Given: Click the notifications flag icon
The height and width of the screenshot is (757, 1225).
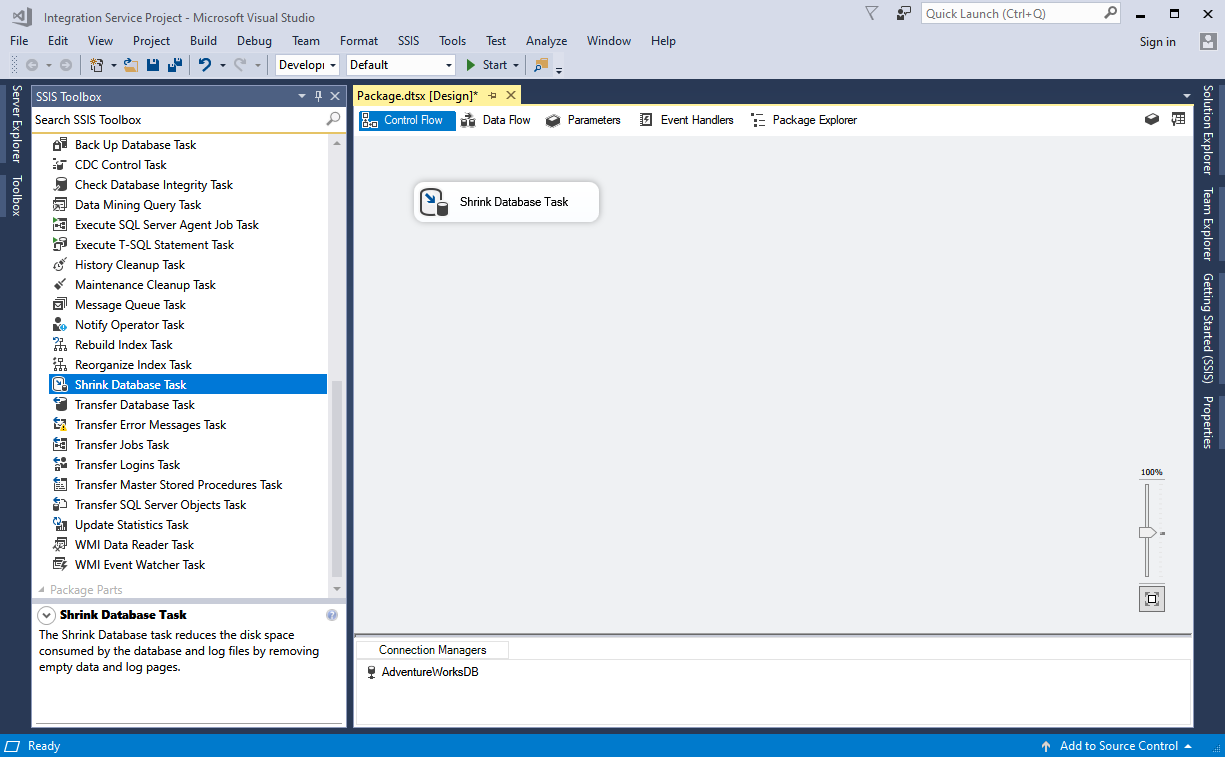Looking at the screenshot, I should point(871,14).
